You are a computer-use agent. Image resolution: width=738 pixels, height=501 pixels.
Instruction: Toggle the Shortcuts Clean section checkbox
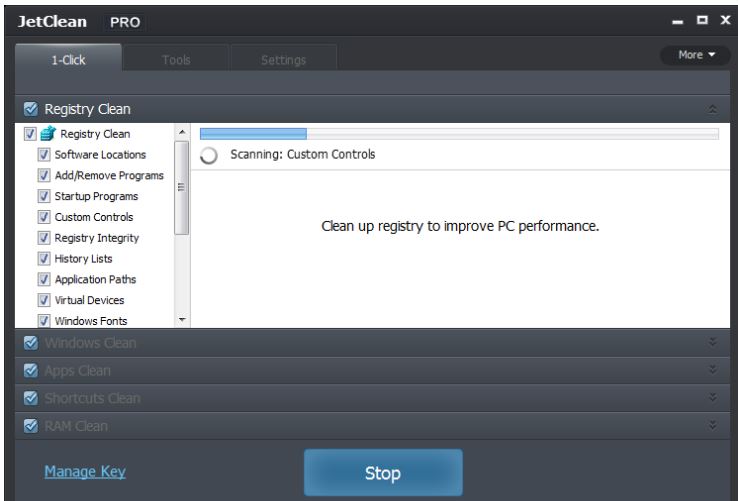(x=31, y=398)
